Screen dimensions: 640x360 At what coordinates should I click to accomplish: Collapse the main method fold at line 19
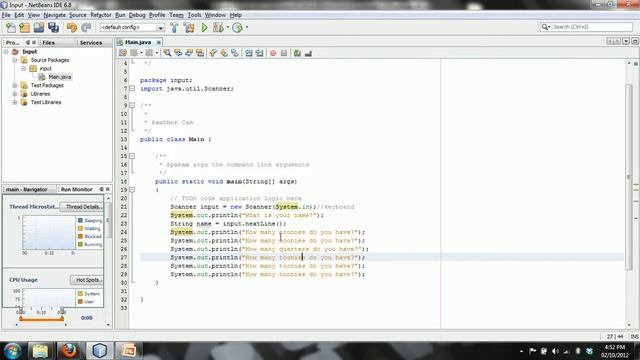[x=132, y=190]
